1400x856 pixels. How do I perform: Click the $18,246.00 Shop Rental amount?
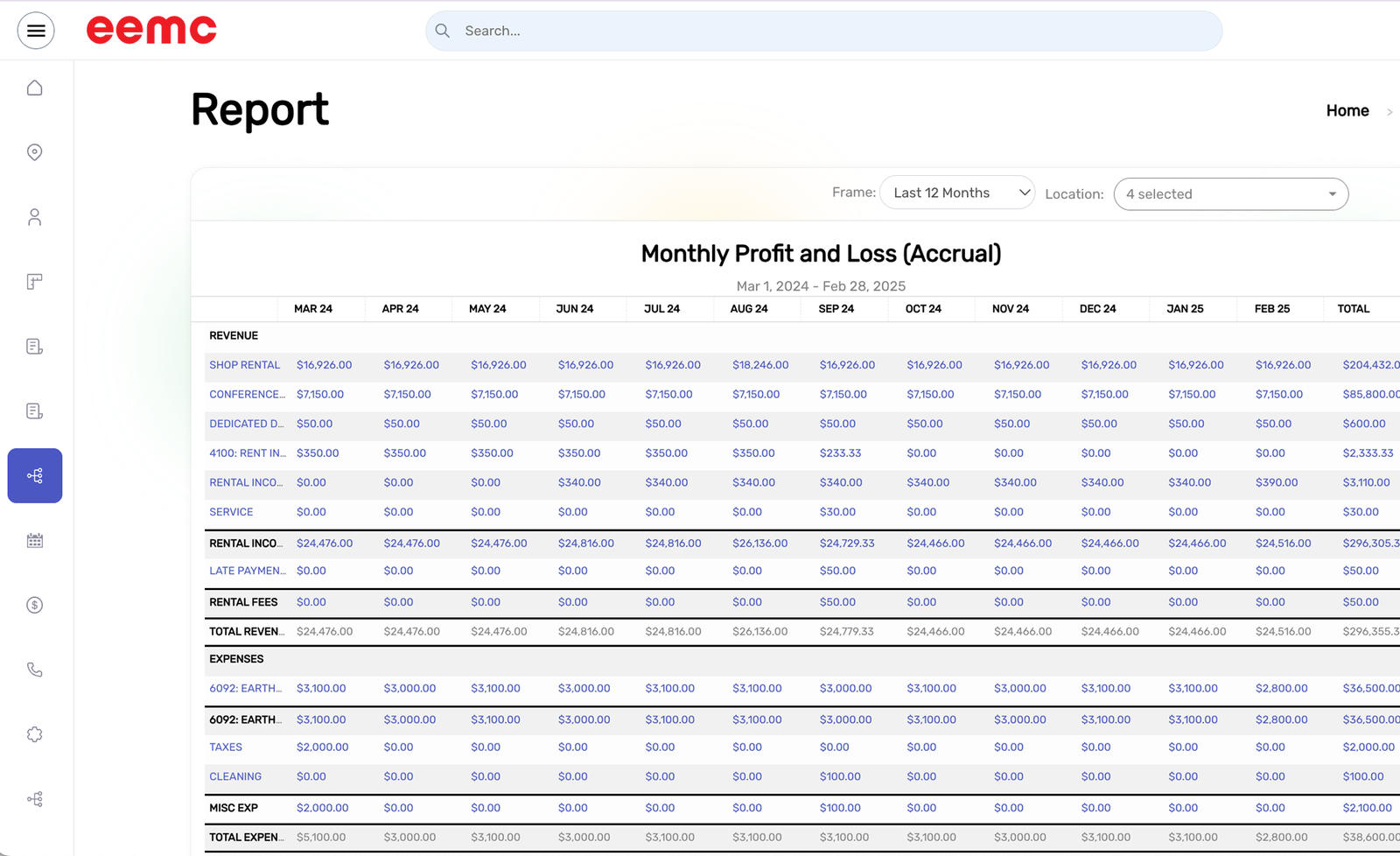(759, 365)
